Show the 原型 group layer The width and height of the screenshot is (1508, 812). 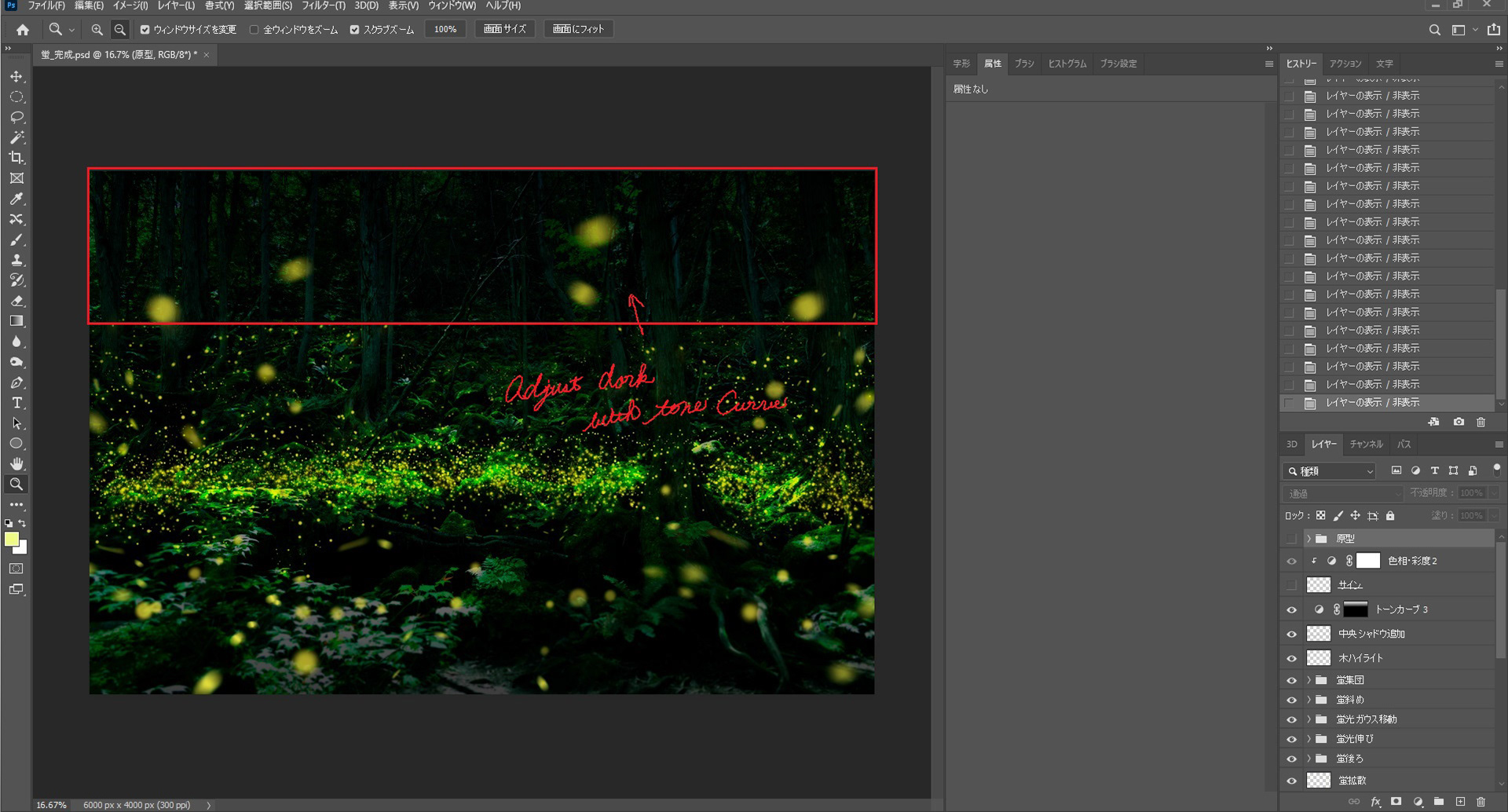point(1291,539)
